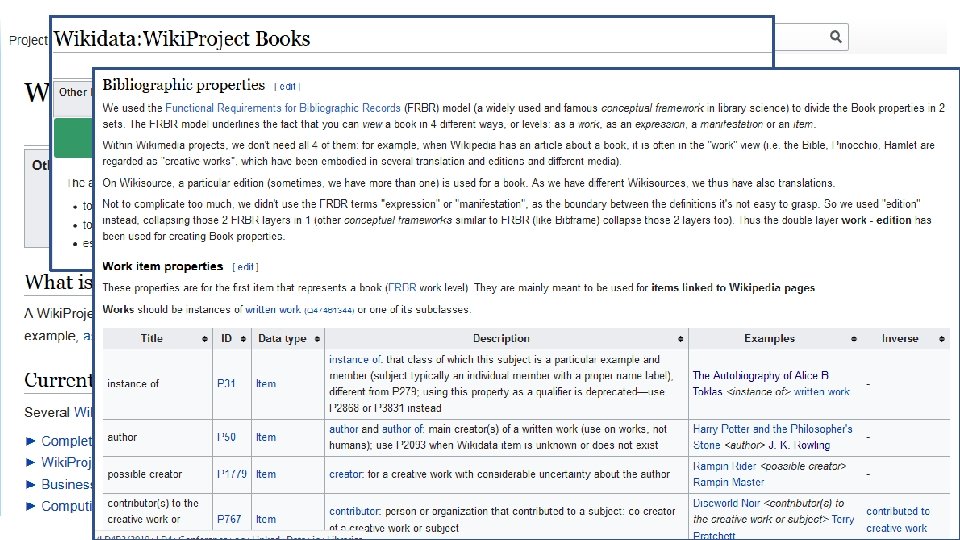Open property P50 link
The width and height of the screenshot is (960, 540).
pyautogui.click(x=226, y=438)
